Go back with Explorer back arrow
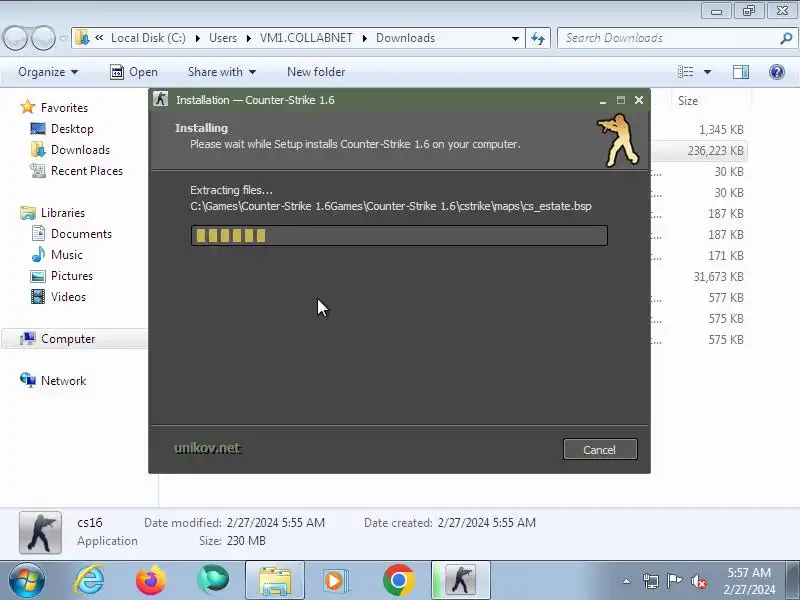 (x=15, y=38)
